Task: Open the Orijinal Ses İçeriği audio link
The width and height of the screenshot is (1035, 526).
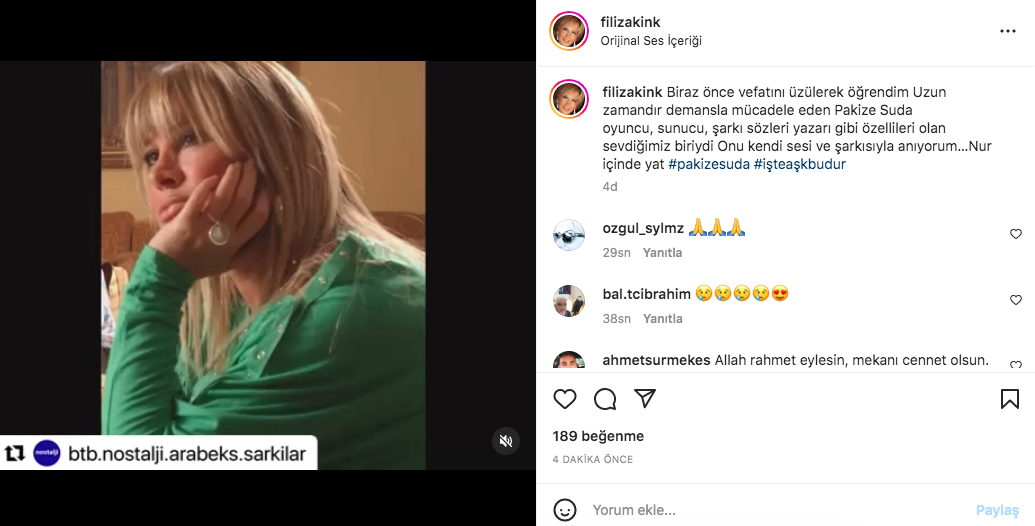Action: point(651,41)
